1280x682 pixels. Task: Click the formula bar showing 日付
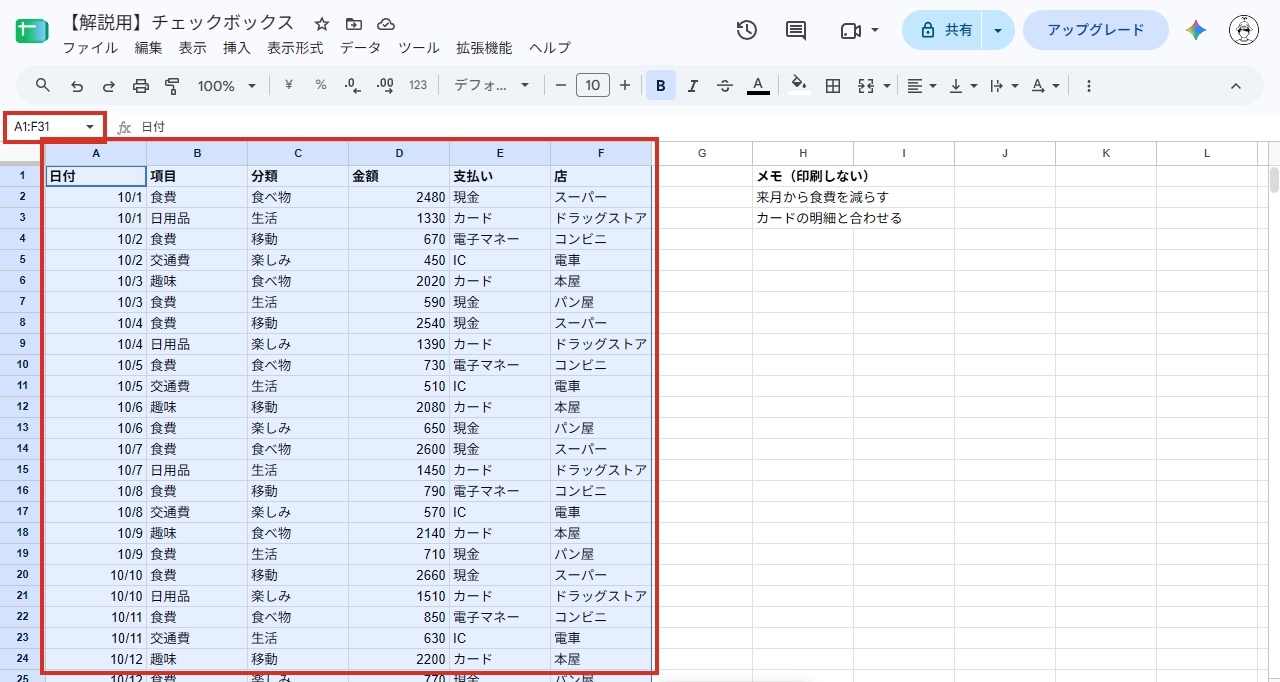pyautogui.click(x=700, y=127)
